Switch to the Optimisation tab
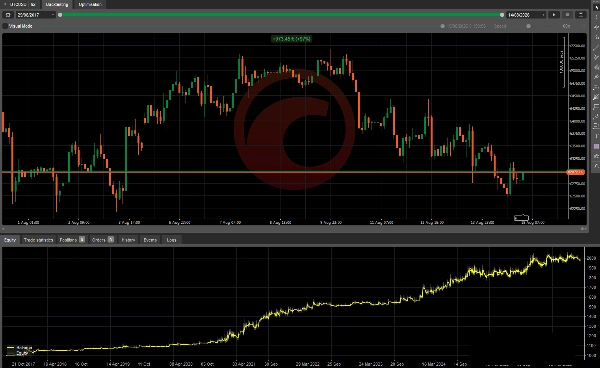 pos(90,4)
